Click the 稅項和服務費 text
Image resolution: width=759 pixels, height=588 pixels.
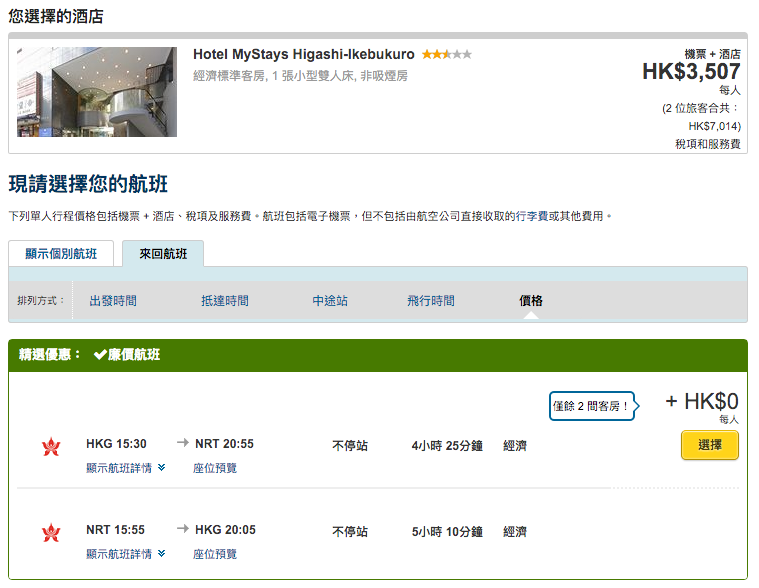pyautogui.click(x=708, y=144)
